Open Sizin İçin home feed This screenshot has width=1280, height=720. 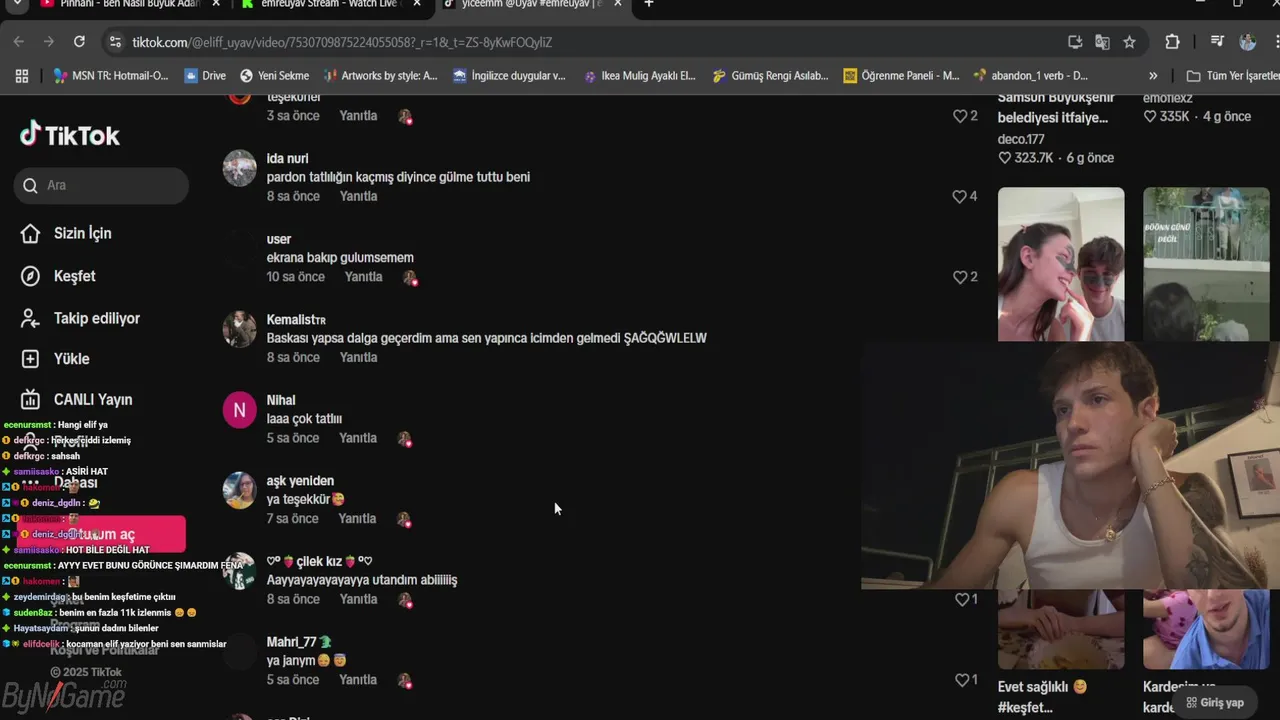(x=66, y=233)
